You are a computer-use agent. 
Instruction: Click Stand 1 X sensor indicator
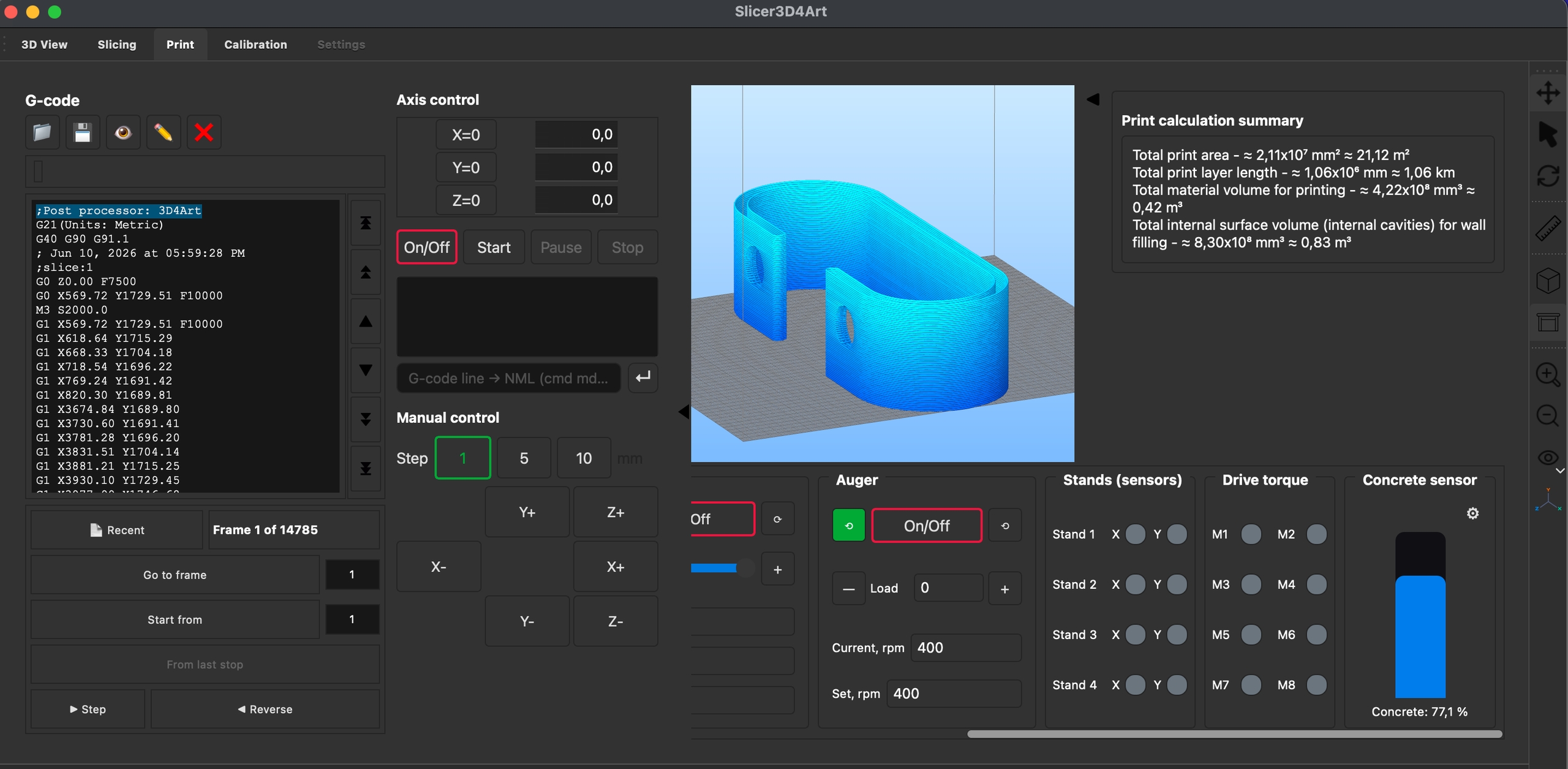click(1135, 534)
